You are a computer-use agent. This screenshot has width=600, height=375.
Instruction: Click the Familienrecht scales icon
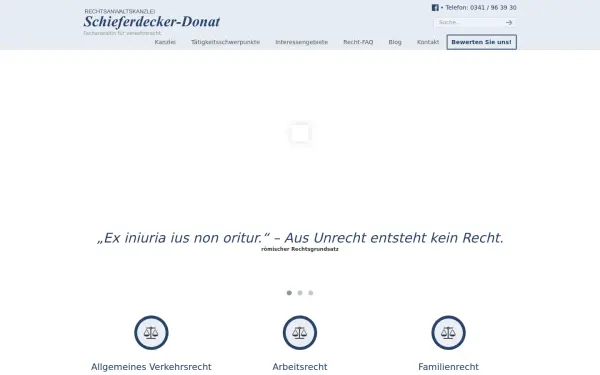(x=448, y=333)
